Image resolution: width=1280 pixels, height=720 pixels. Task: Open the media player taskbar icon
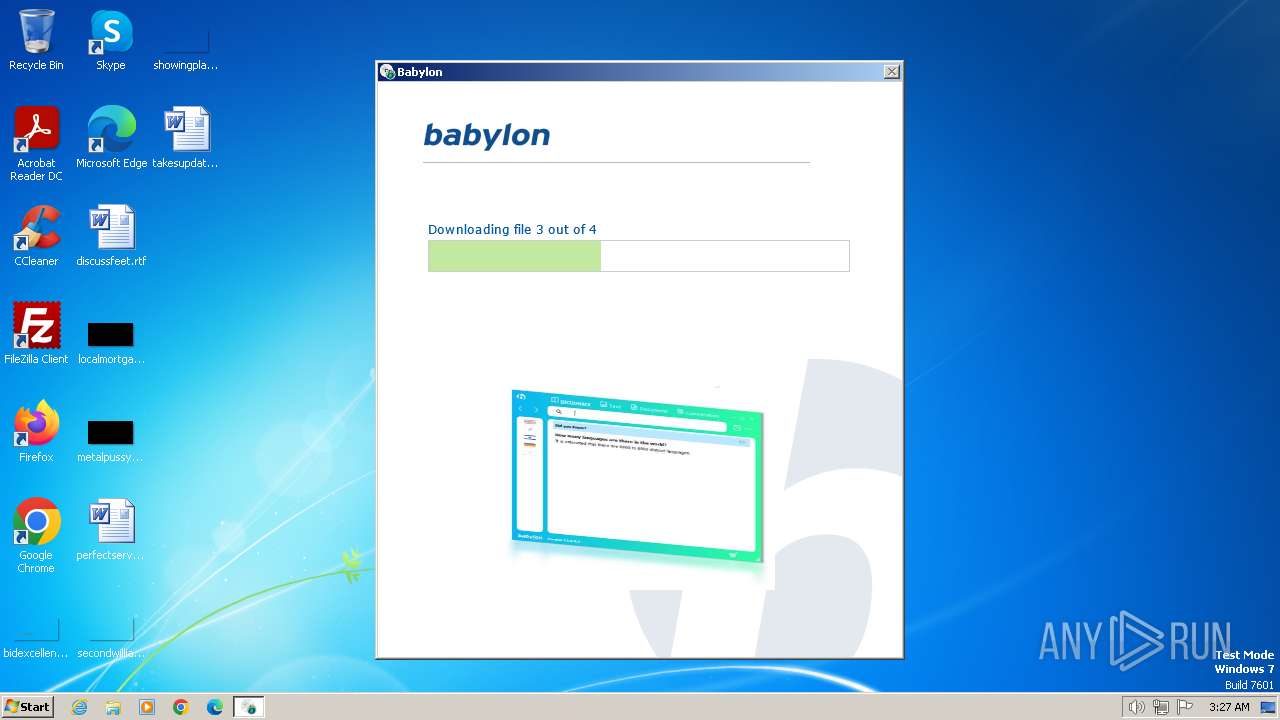pyautogui.click(x=147, y=707)
